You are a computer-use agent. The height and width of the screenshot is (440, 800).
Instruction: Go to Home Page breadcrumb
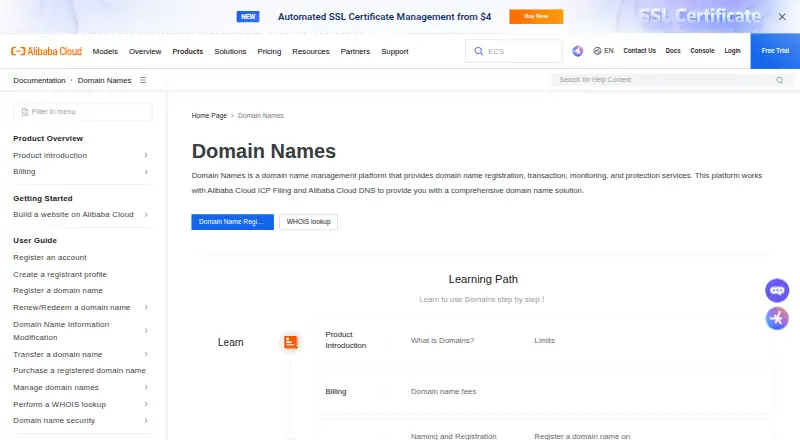[x=209, y=116]
